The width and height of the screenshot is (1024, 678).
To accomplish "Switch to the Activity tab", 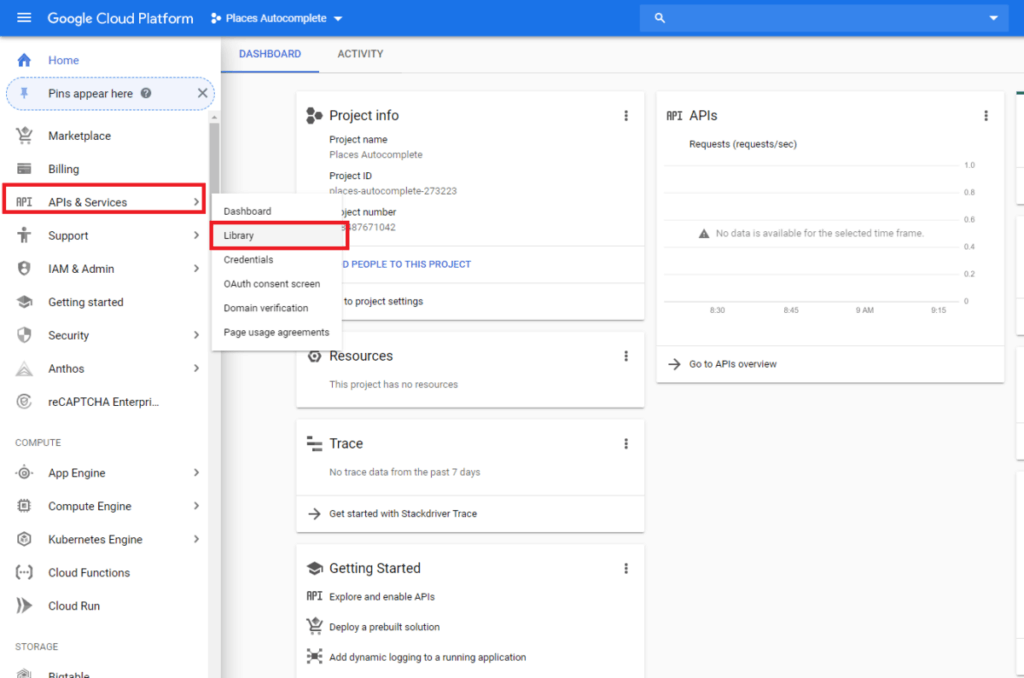I will tap(360, 54).
